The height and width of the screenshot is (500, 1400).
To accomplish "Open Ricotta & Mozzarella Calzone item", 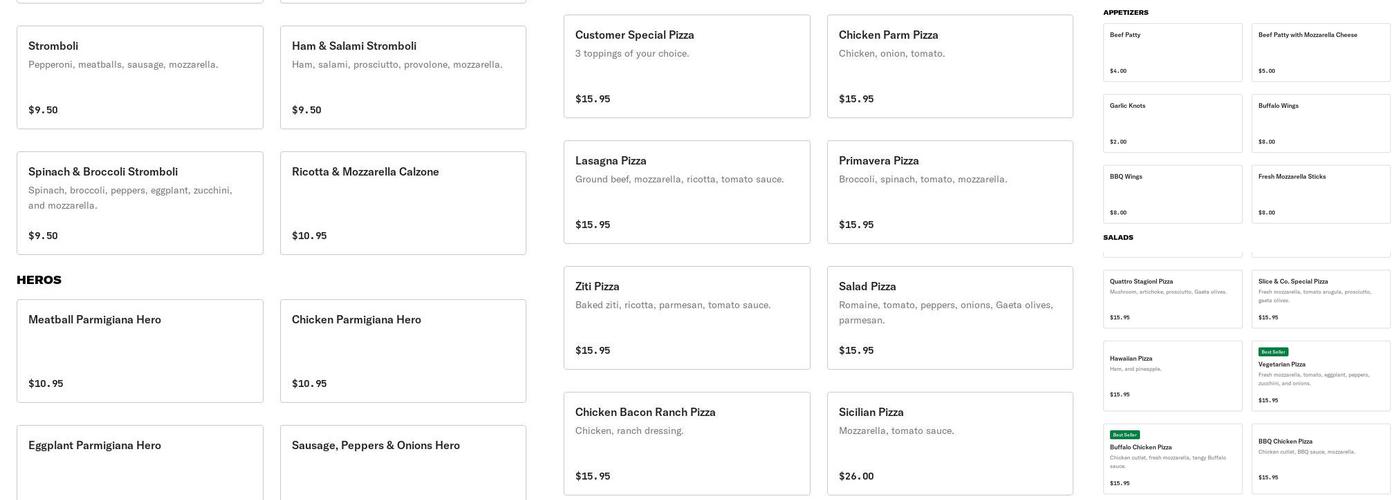I will [403, 203].
